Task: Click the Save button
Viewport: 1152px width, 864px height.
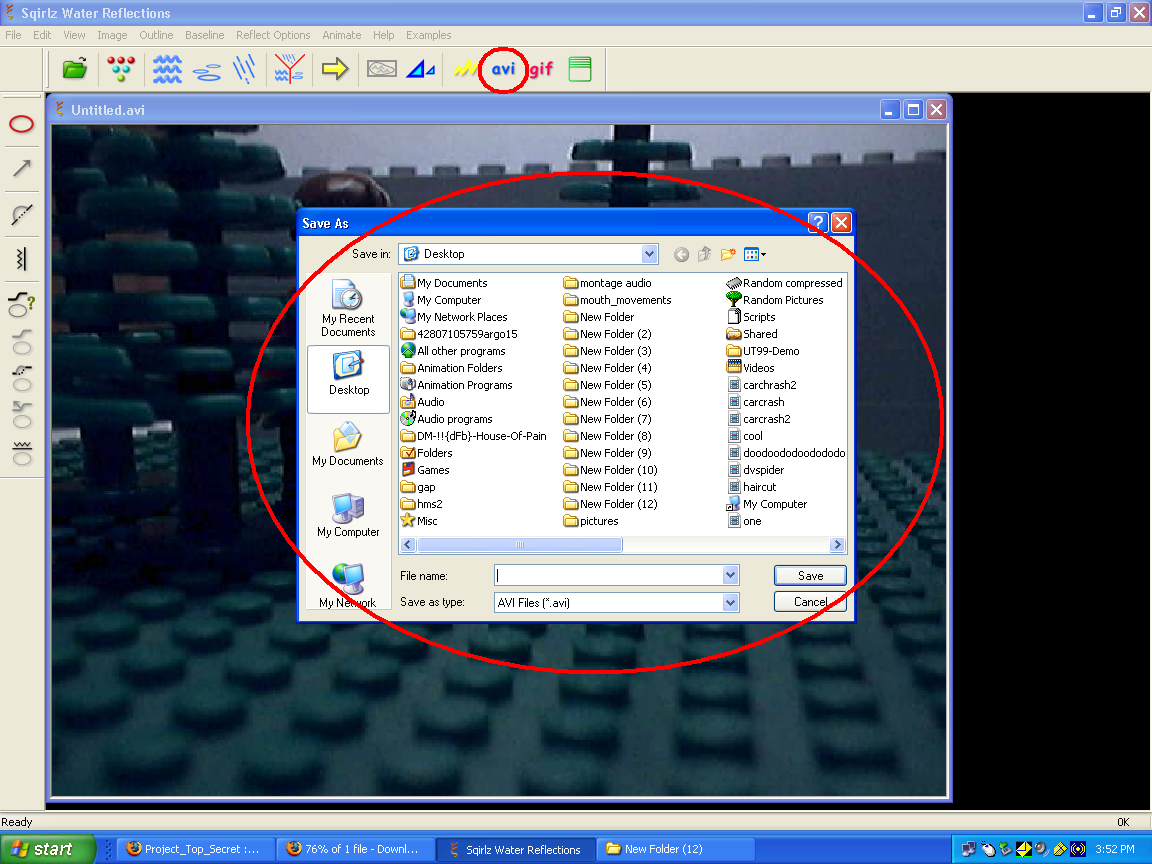Action: (810, 576)
